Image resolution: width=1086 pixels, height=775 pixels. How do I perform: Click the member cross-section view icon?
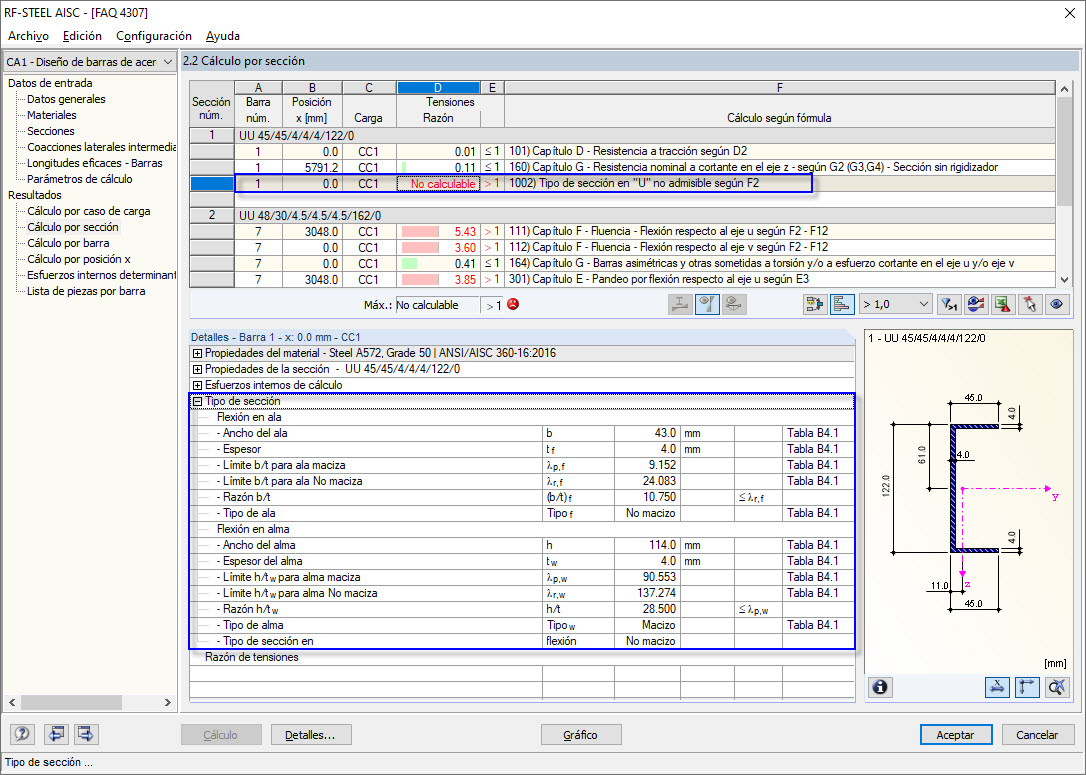tap(680, 305)
